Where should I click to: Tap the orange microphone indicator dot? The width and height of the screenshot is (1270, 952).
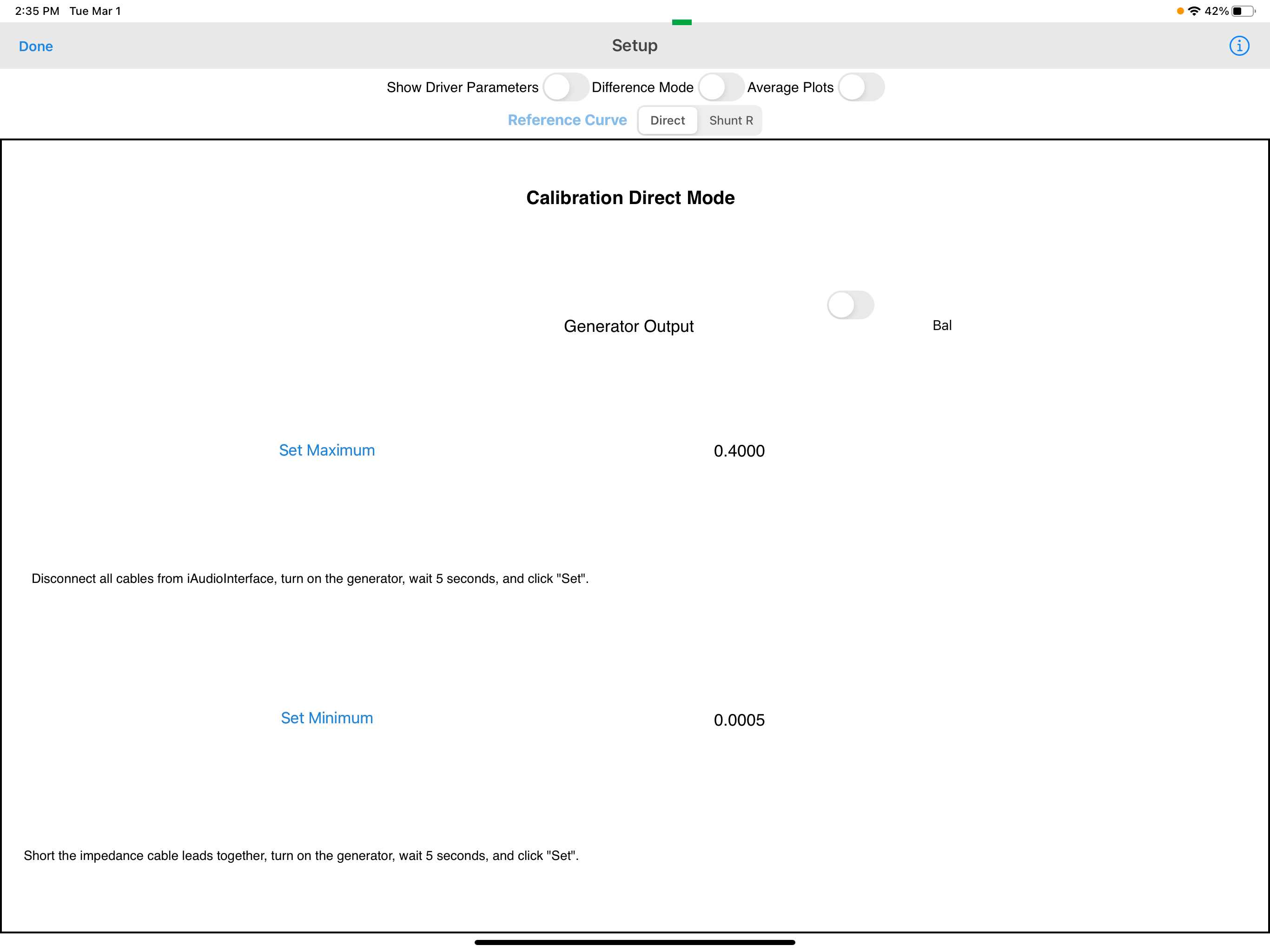[x=1180, y=11]
